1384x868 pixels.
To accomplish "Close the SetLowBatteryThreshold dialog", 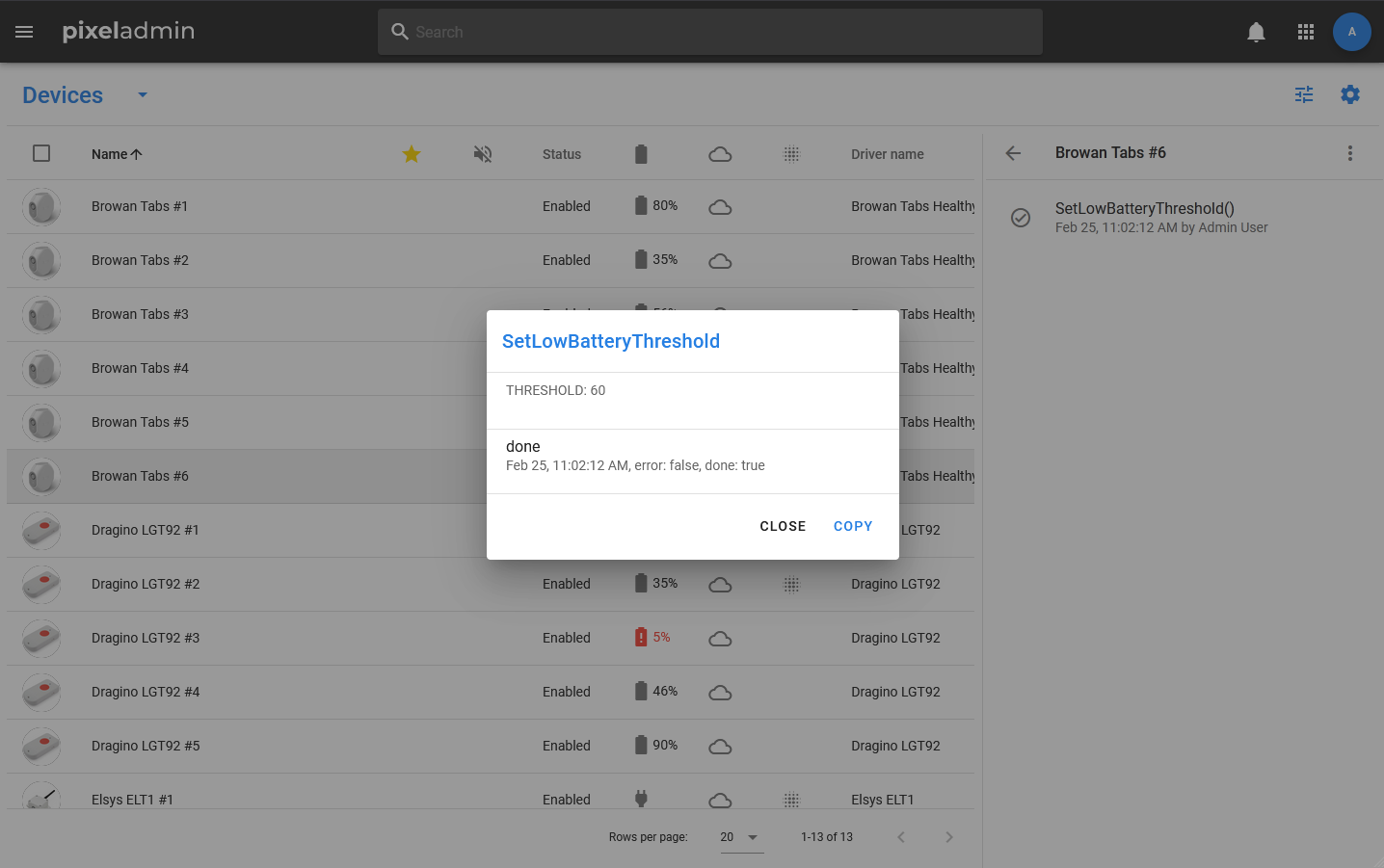I will click(x=783, y=526).
